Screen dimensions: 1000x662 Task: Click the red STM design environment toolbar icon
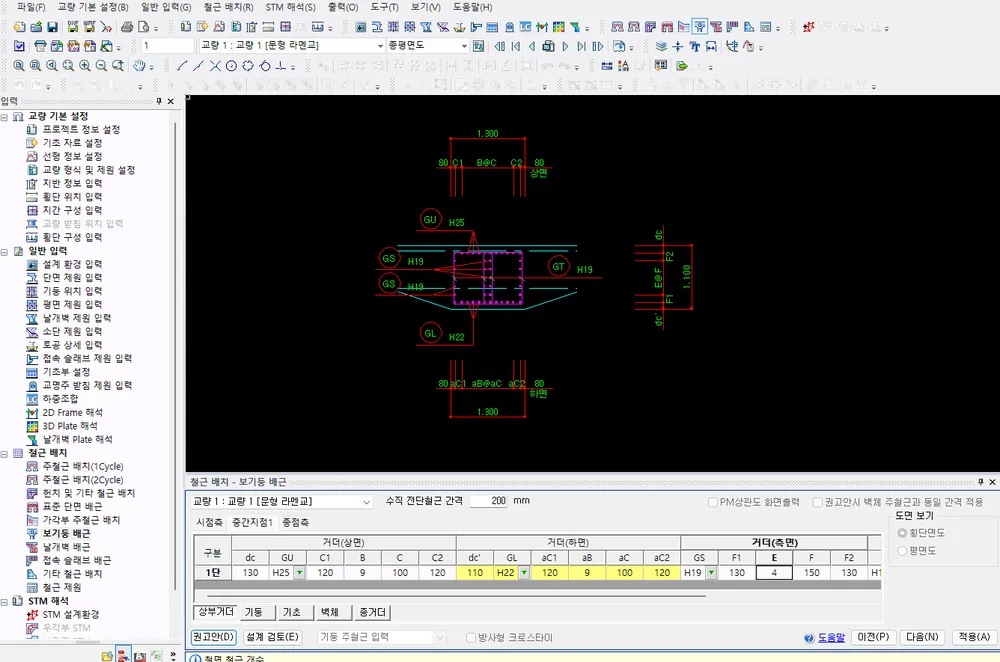pyautogui.click(x=809, y=27)
